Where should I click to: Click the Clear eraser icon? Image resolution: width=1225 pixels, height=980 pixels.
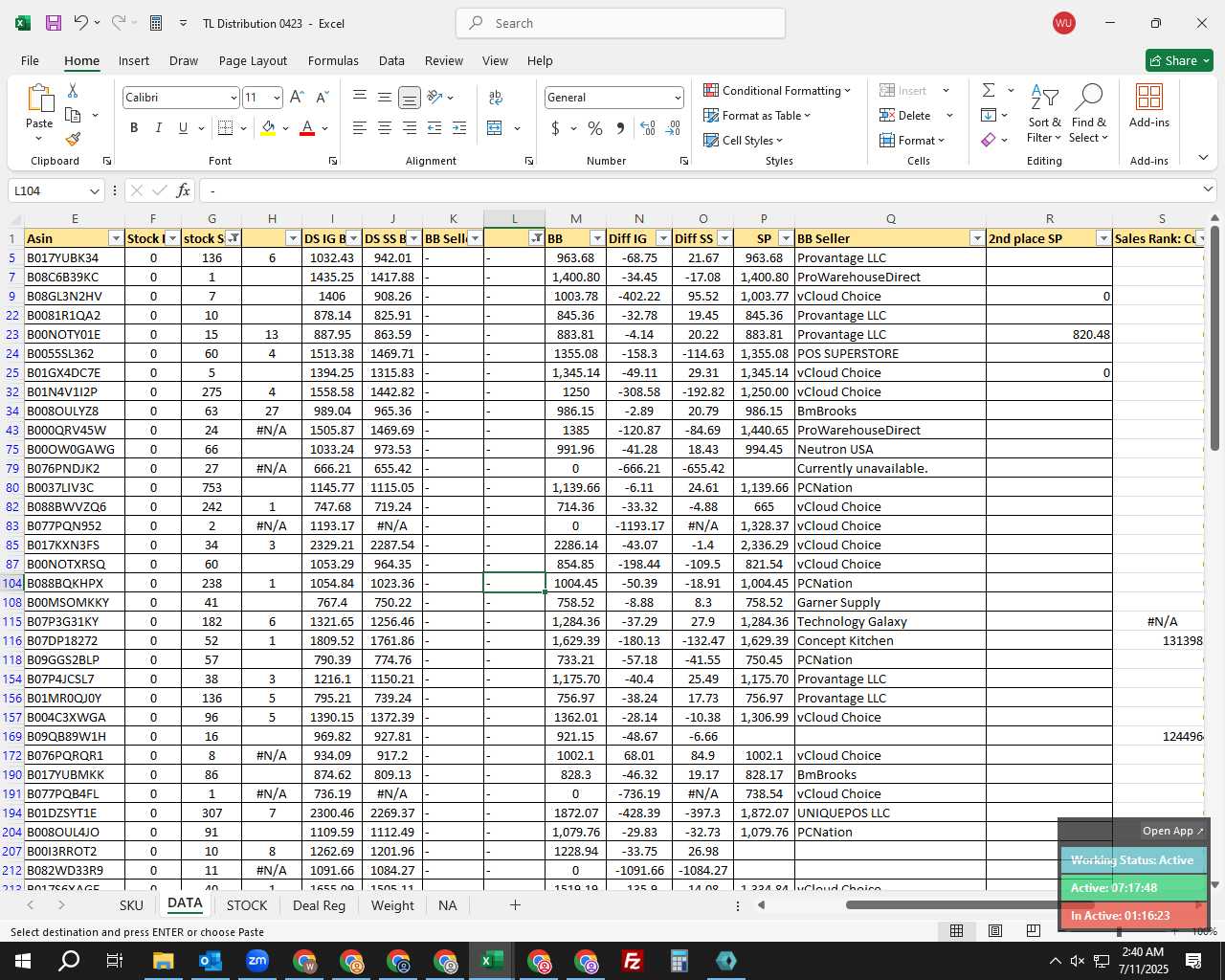tap(989, 140)
